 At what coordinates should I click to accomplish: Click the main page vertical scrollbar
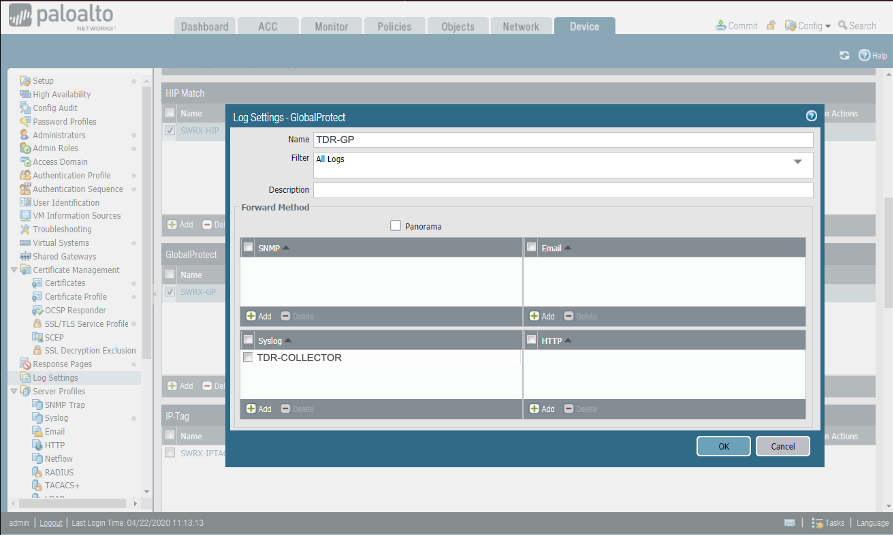pyautogui.click(x=888, y=253)
